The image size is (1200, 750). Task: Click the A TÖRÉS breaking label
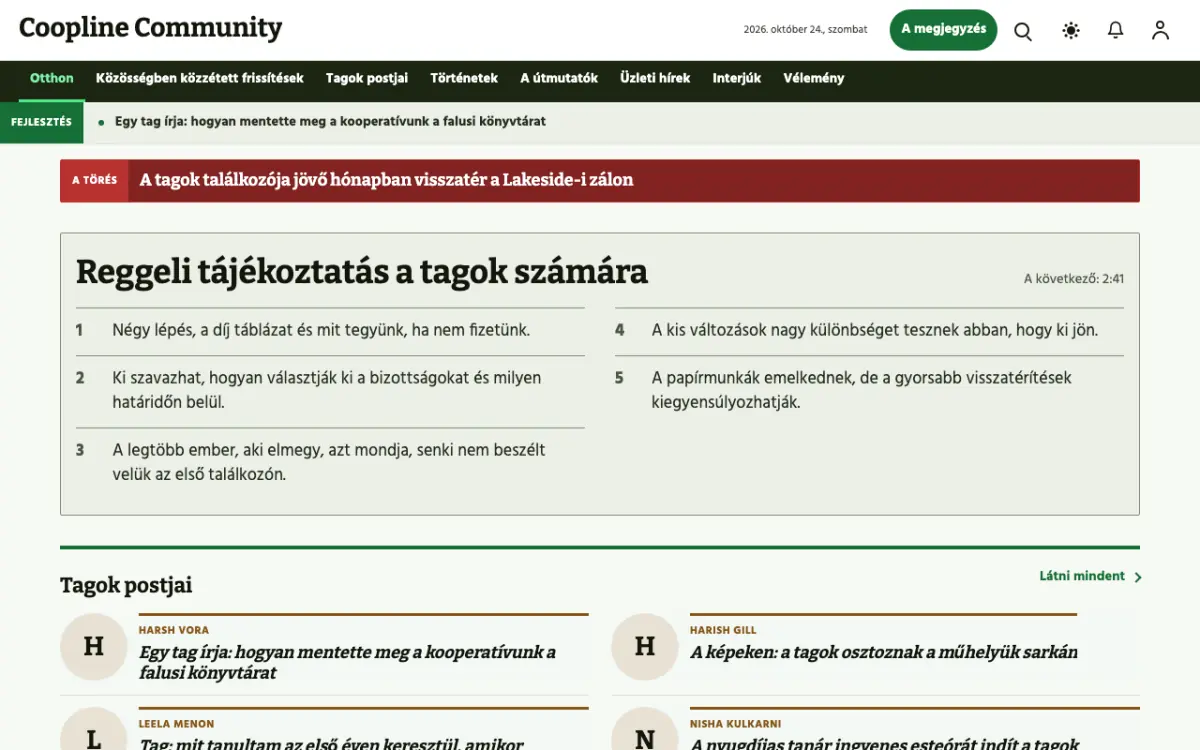[94, 181]
